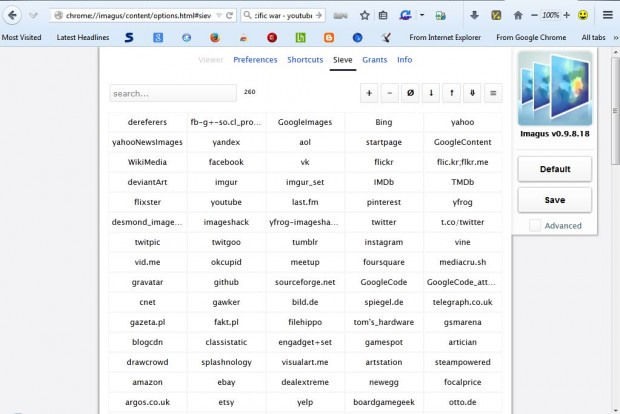Click the address bar URL field
Screen dimensions: 620x414
tap(138, 15)
